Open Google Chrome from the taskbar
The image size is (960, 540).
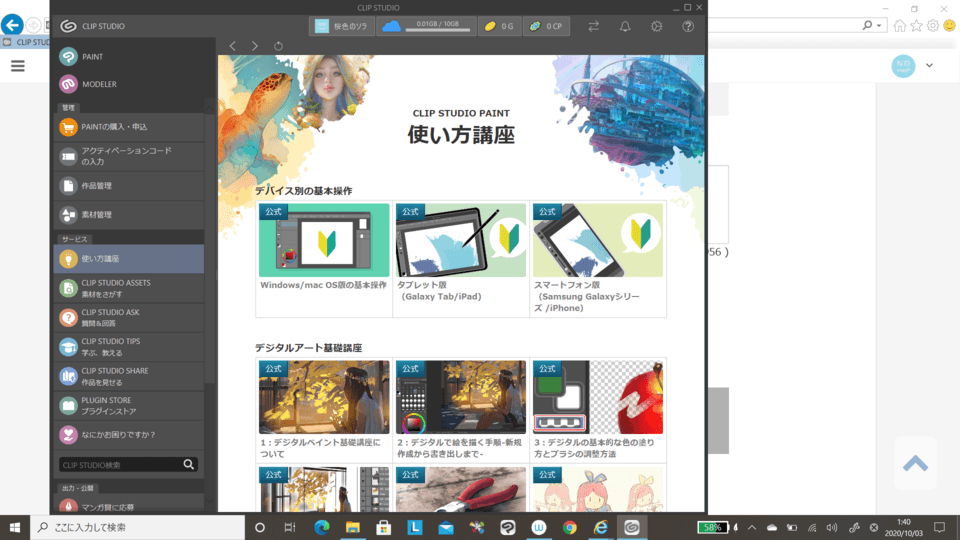569,527
